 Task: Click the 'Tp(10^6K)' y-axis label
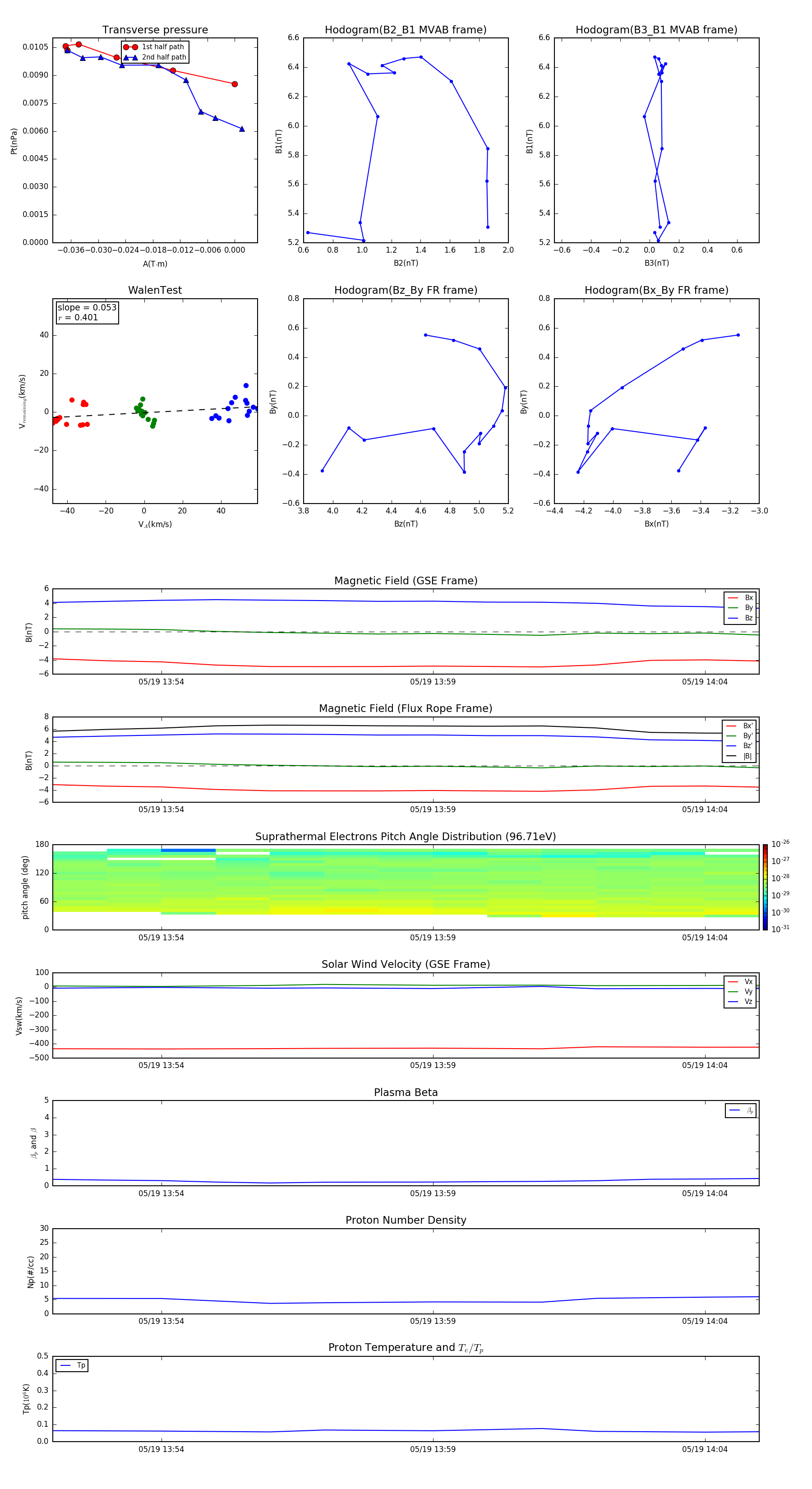coord(27,1399)
